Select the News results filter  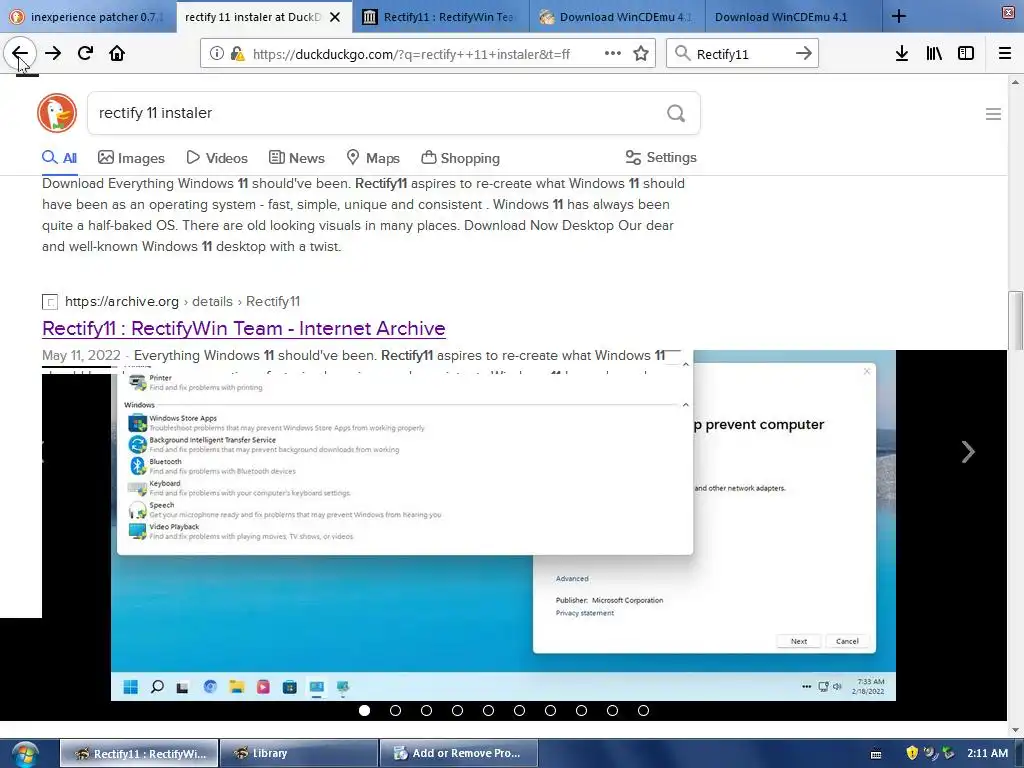(297, 158)
